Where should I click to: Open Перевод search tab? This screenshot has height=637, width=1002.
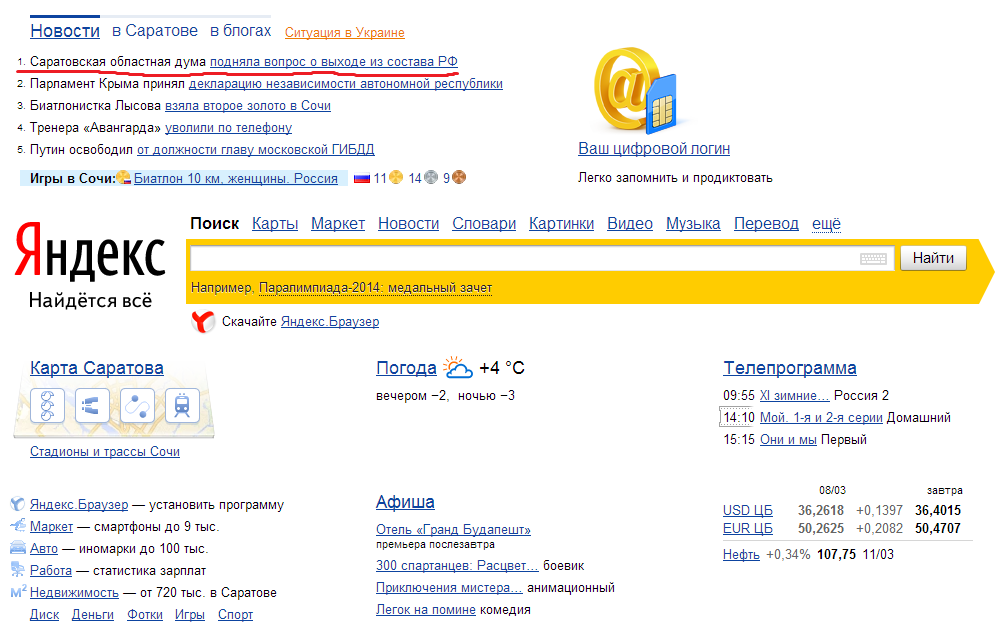click(766, 224)
